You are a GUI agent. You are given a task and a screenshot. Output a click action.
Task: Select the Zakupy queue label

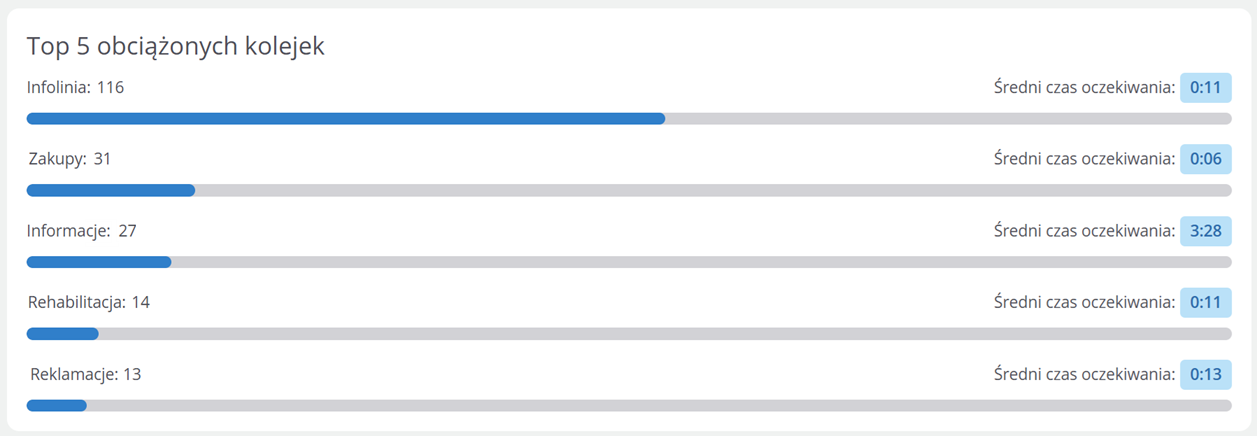click(x=58, y=159)
